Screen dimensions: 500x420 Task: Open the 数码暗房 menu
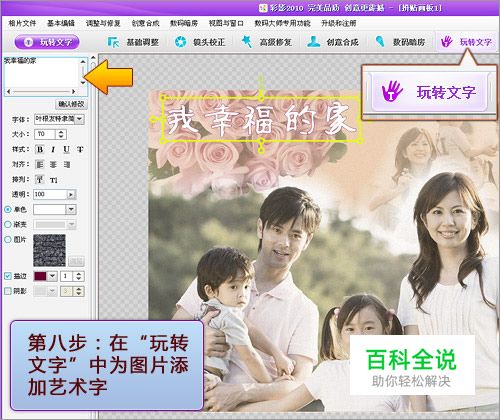[x=184, y=23]
